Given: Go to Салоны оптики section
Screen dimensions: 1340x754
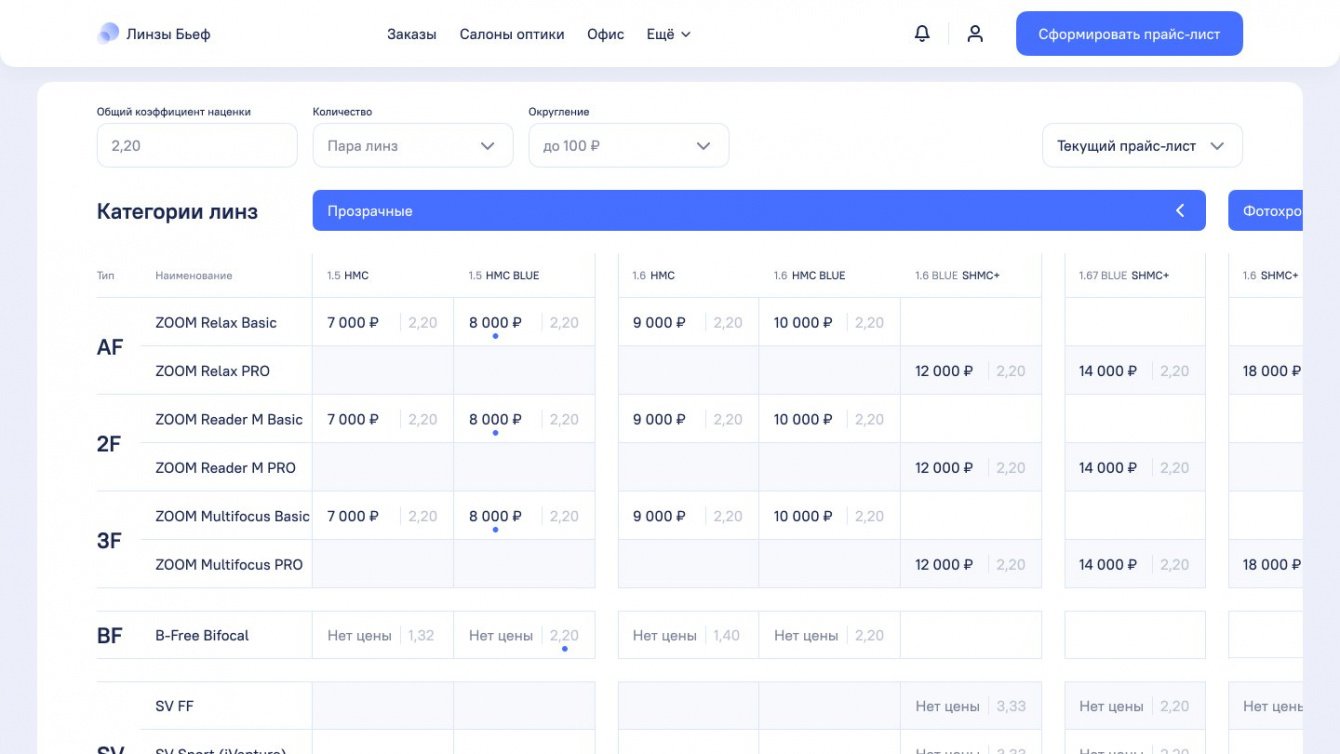Looking at the screenshot, I should point(512,34).
